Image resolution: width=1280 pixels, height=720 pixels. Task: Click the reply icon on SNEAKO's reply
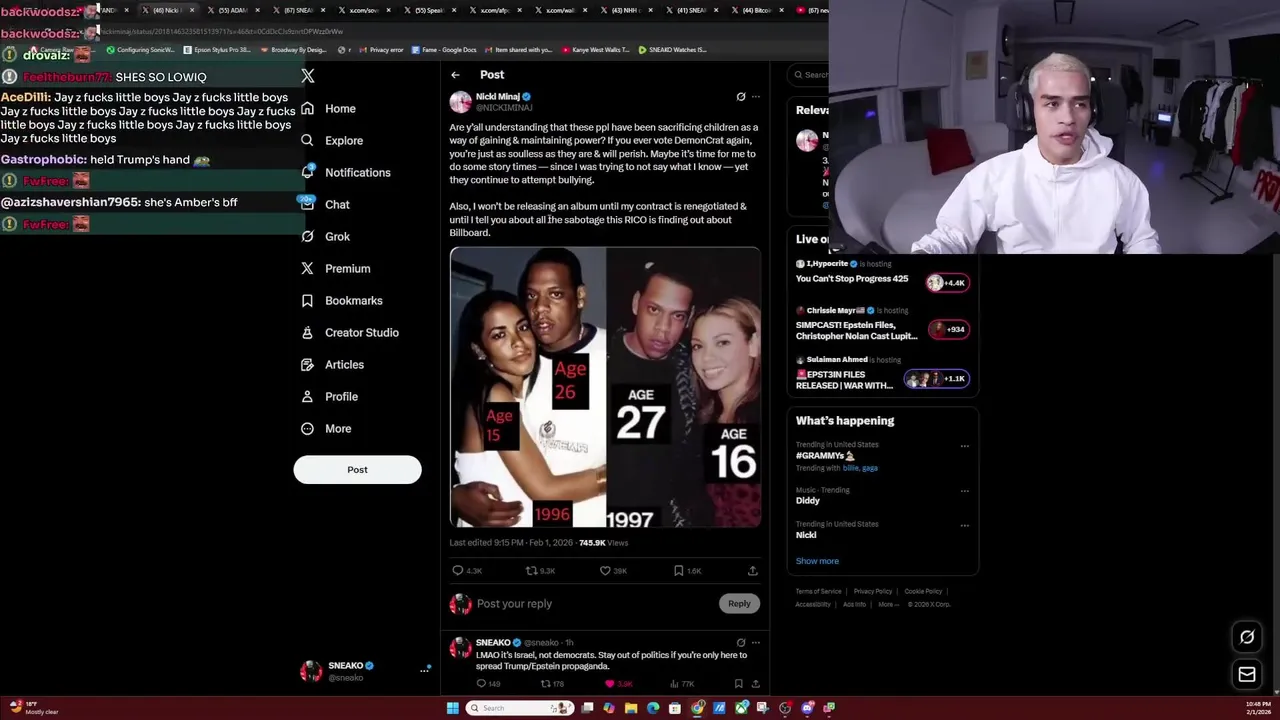pos(481,684)
